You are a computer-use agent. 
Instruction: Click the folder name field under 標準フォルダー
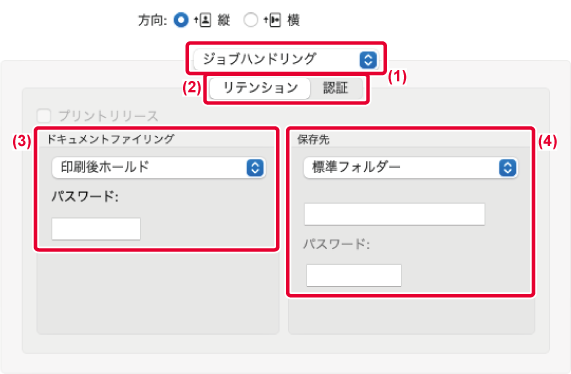click(394, 214)
